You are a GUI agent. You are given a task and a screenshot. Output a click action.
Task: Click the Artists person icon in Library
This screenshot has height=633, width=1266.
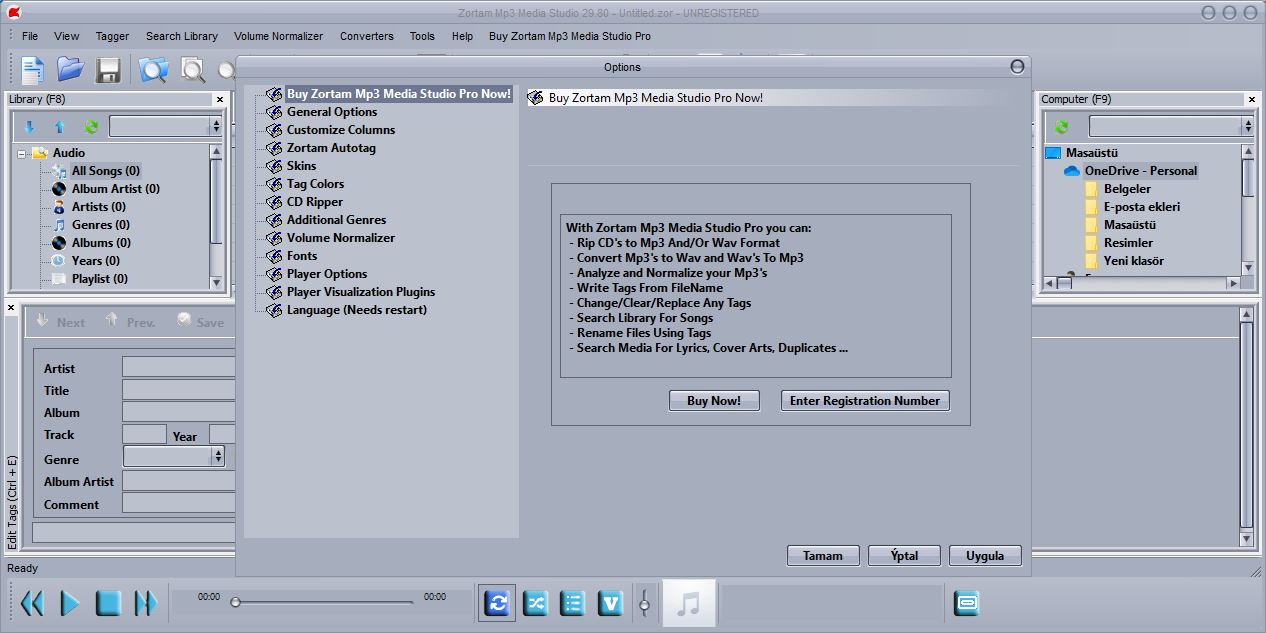point(59,207)
